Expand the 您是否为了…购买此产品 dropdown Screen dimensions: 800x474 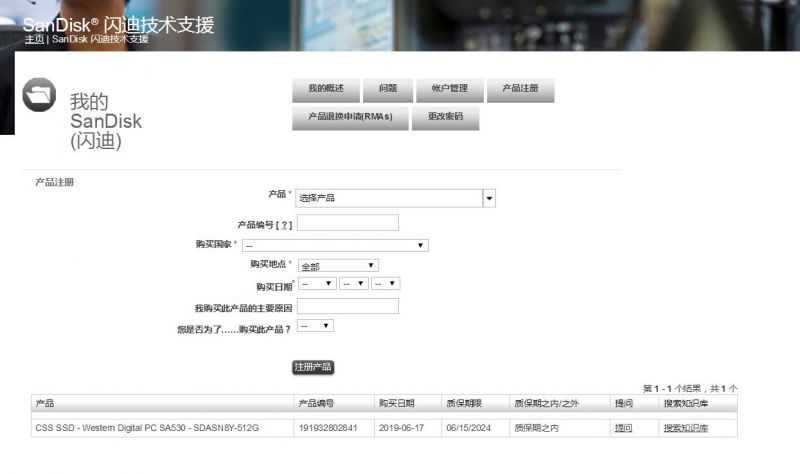(x=315, y=326)
